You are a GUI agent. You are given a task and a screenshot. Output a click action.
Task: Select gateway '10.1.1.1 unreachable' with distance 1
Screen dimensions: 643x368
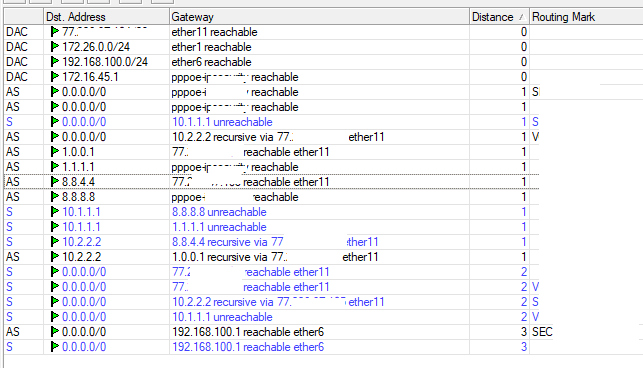point(222,122)
